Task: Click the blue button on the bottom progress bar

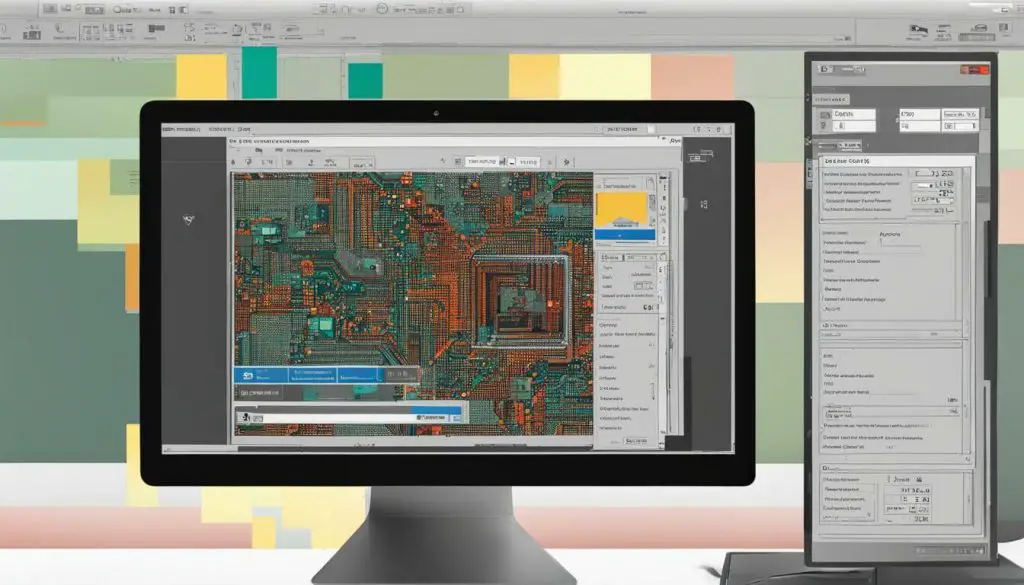Action: pos(439,412)
